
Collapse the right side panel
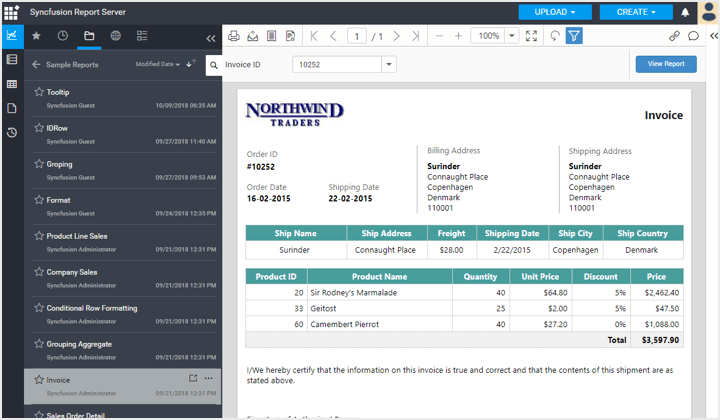(x=714, y=36)
